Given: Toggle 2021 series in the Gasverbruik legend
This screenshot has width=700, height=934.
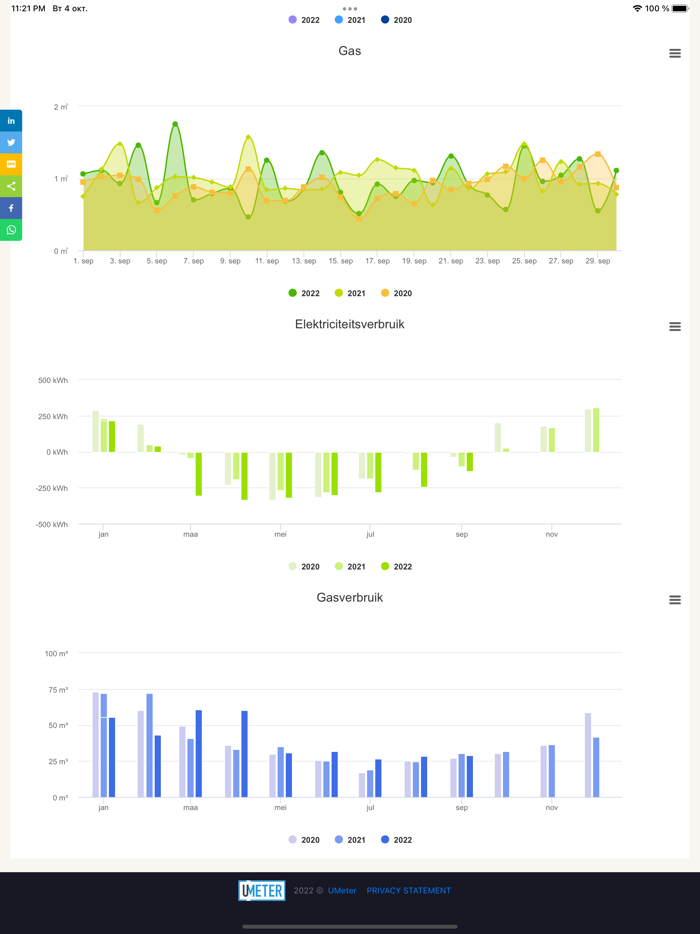Looking at the screenshot, I should [350, 840].
